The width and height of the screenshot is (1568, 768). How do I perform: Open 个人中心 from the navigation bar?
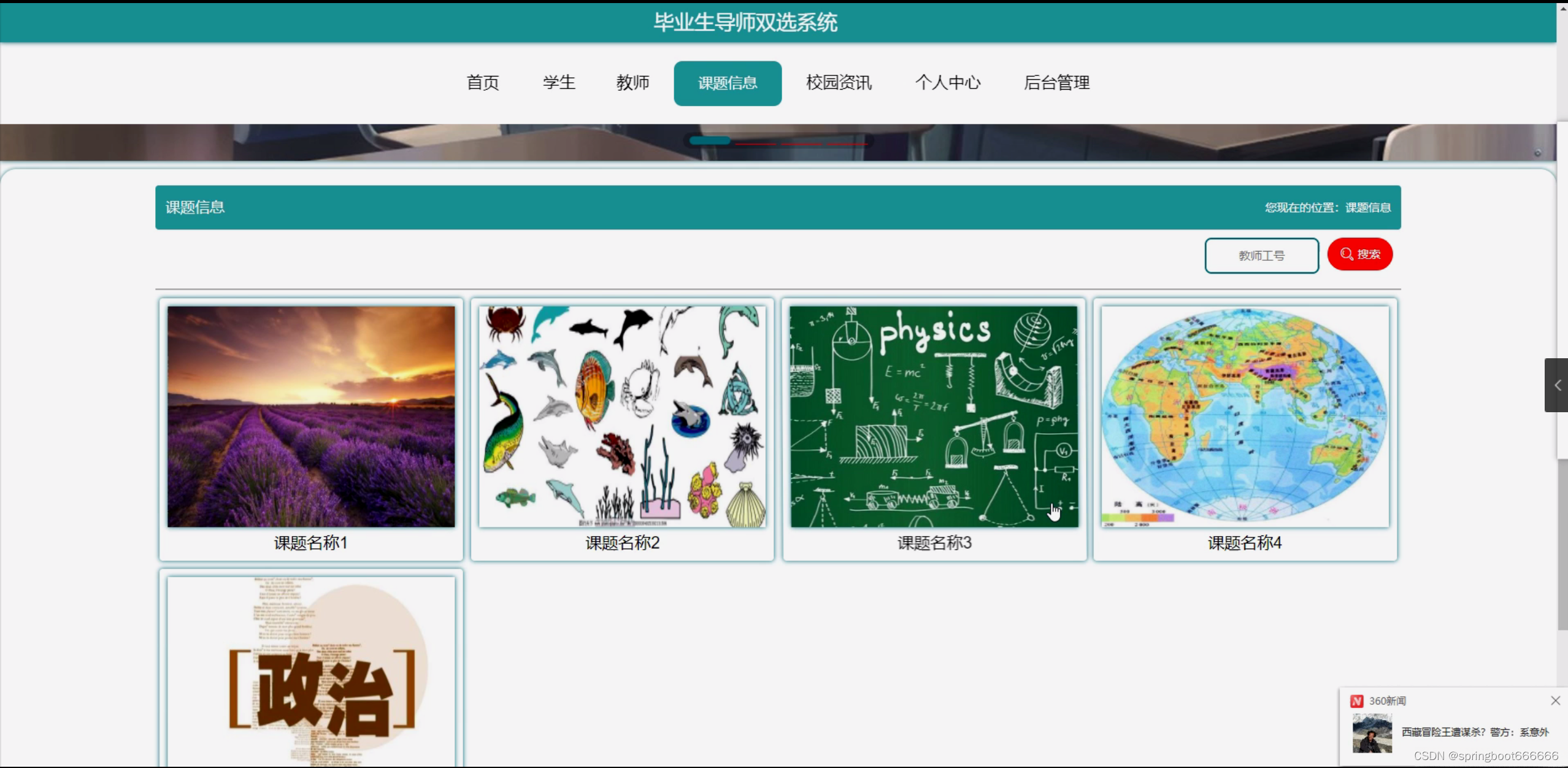[x=948, y=83]
